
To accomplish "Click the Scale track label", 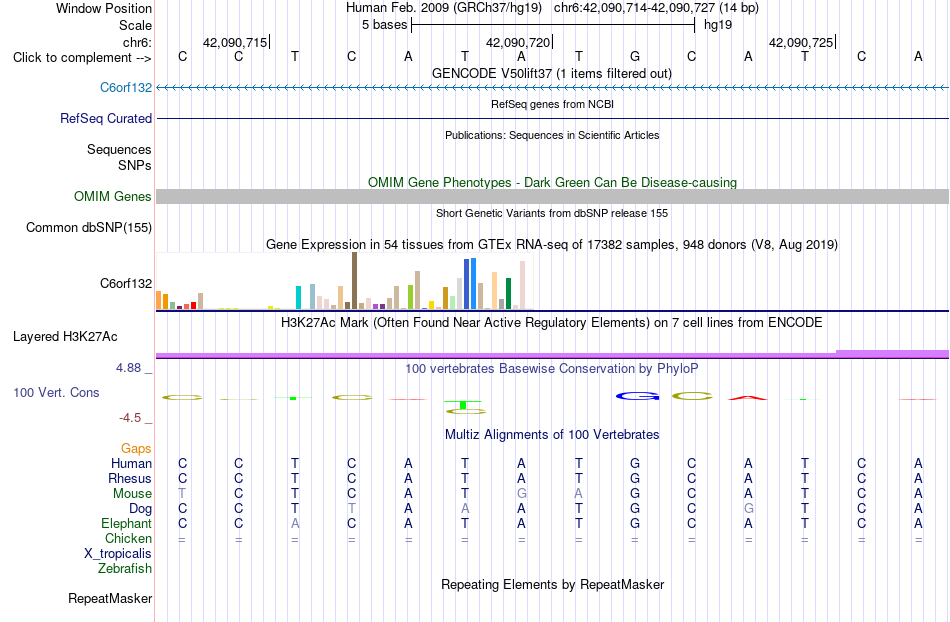I will click(x=135, y=25).
